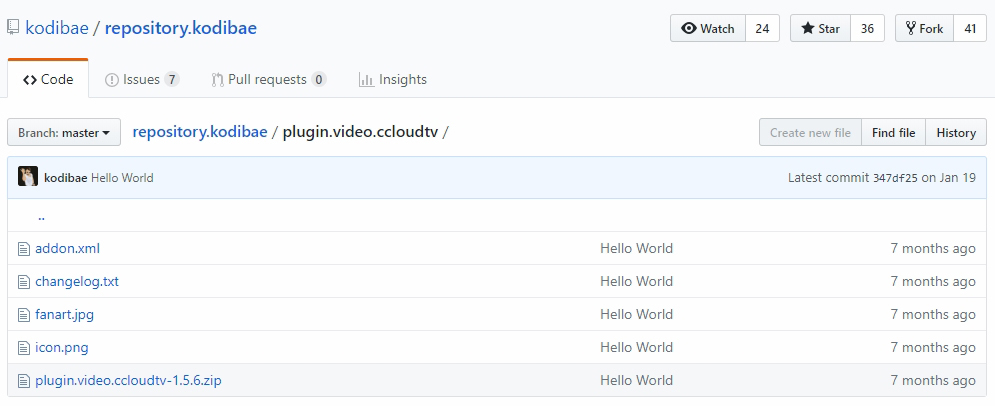The height and width of the screenshot is (406, 995).
Task: Open the Hello World latest commit message
Action: point(122,178)
